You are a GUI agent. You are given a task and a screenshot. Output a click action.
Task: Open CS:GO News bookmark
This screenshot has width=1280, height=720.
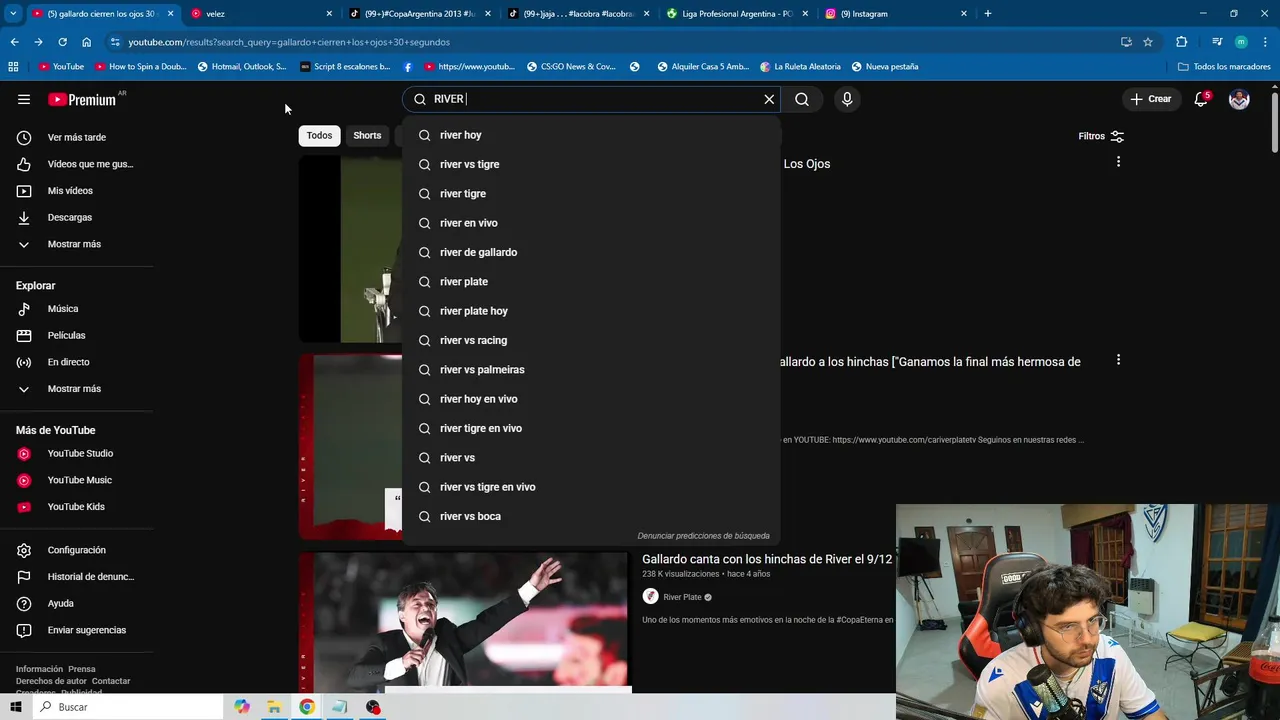[572, 67]
